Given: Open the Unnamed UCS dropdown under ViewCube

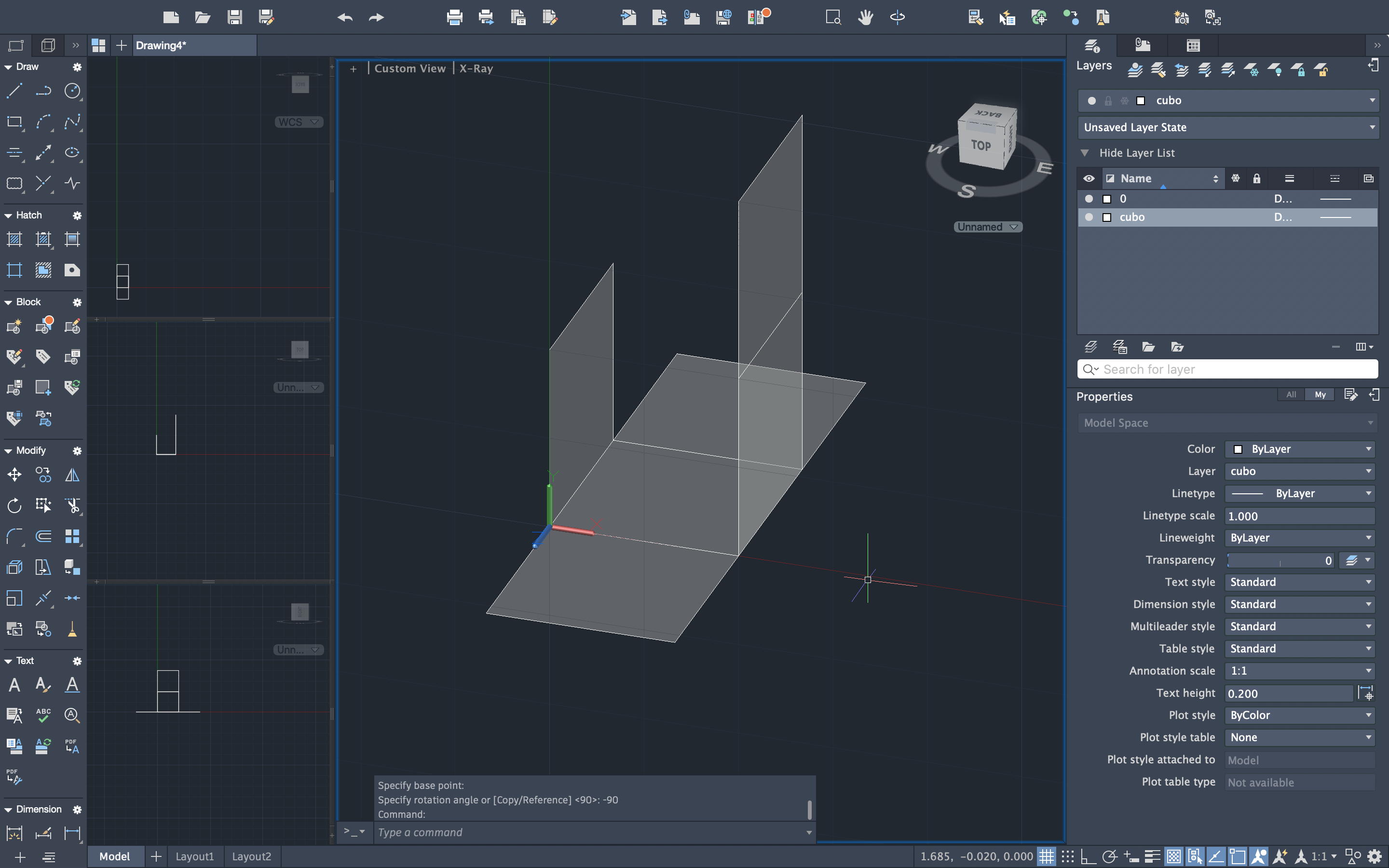Looking at the screenshot, I should pyautogui.click(x=988, y=227).
